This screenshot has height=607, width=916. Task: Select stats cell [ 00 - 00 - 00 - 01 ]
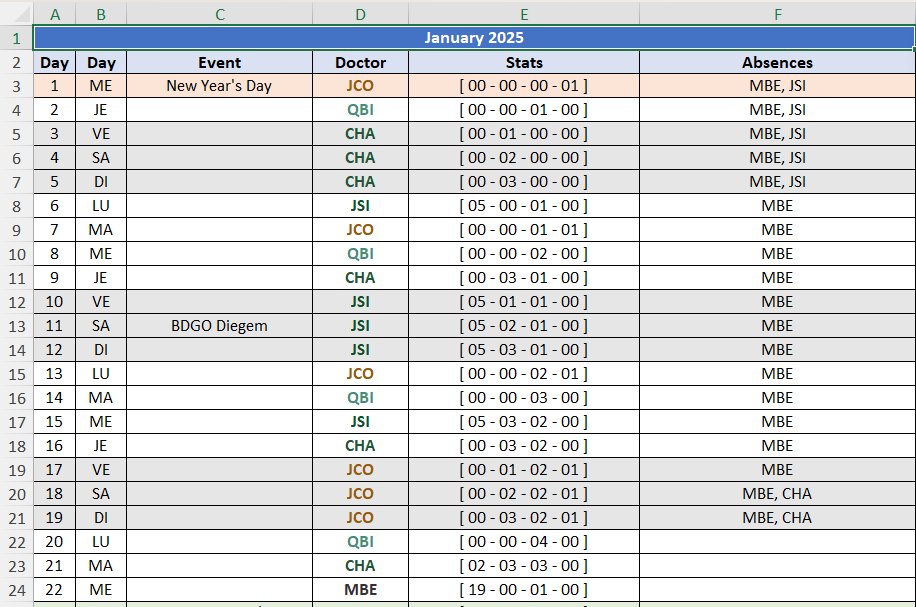point(524,86)
